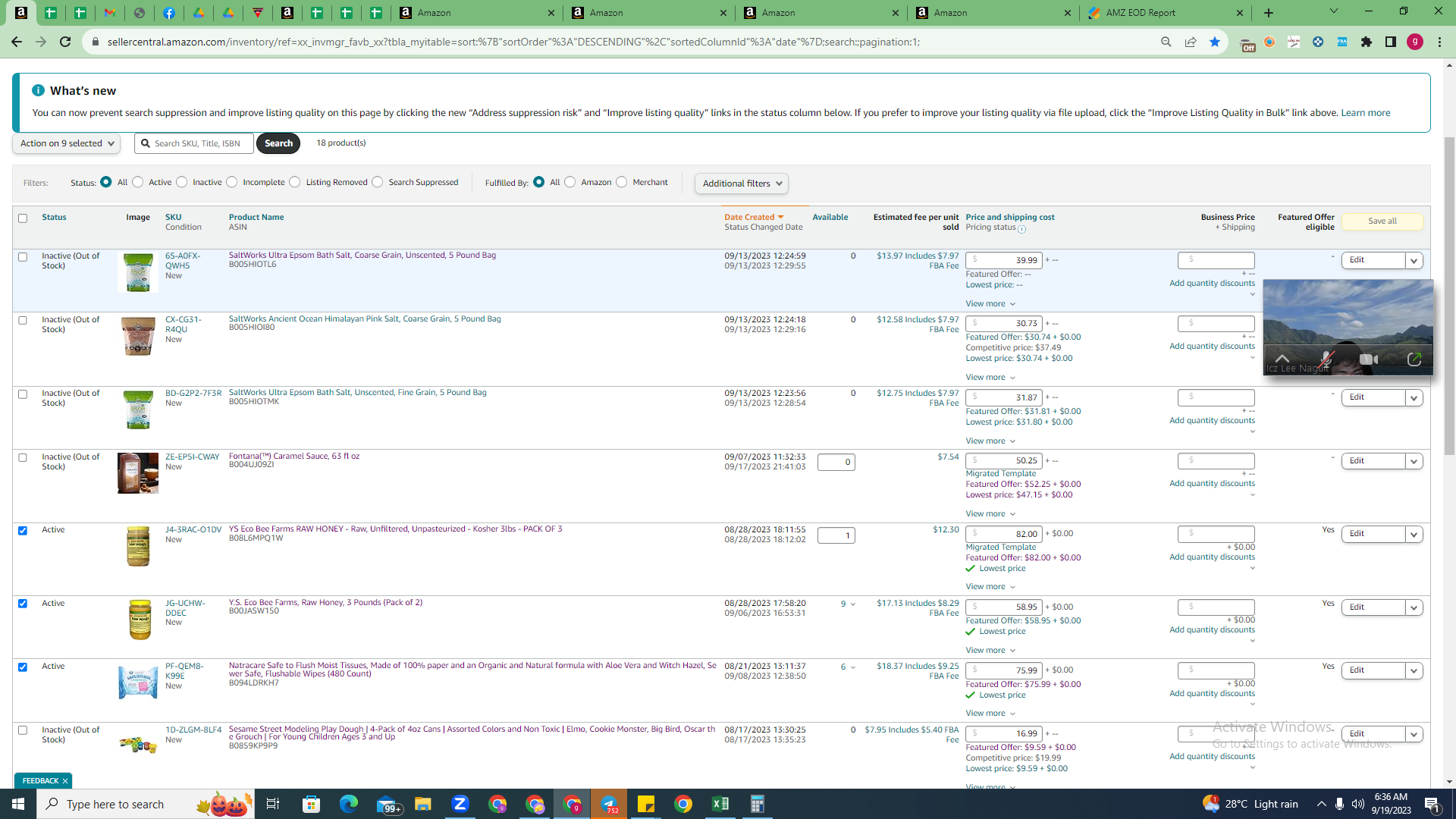Viewport: 1456px width, 819px height.
Task: Select the Inactive status radio button
Action: click(x=182, y=182)
